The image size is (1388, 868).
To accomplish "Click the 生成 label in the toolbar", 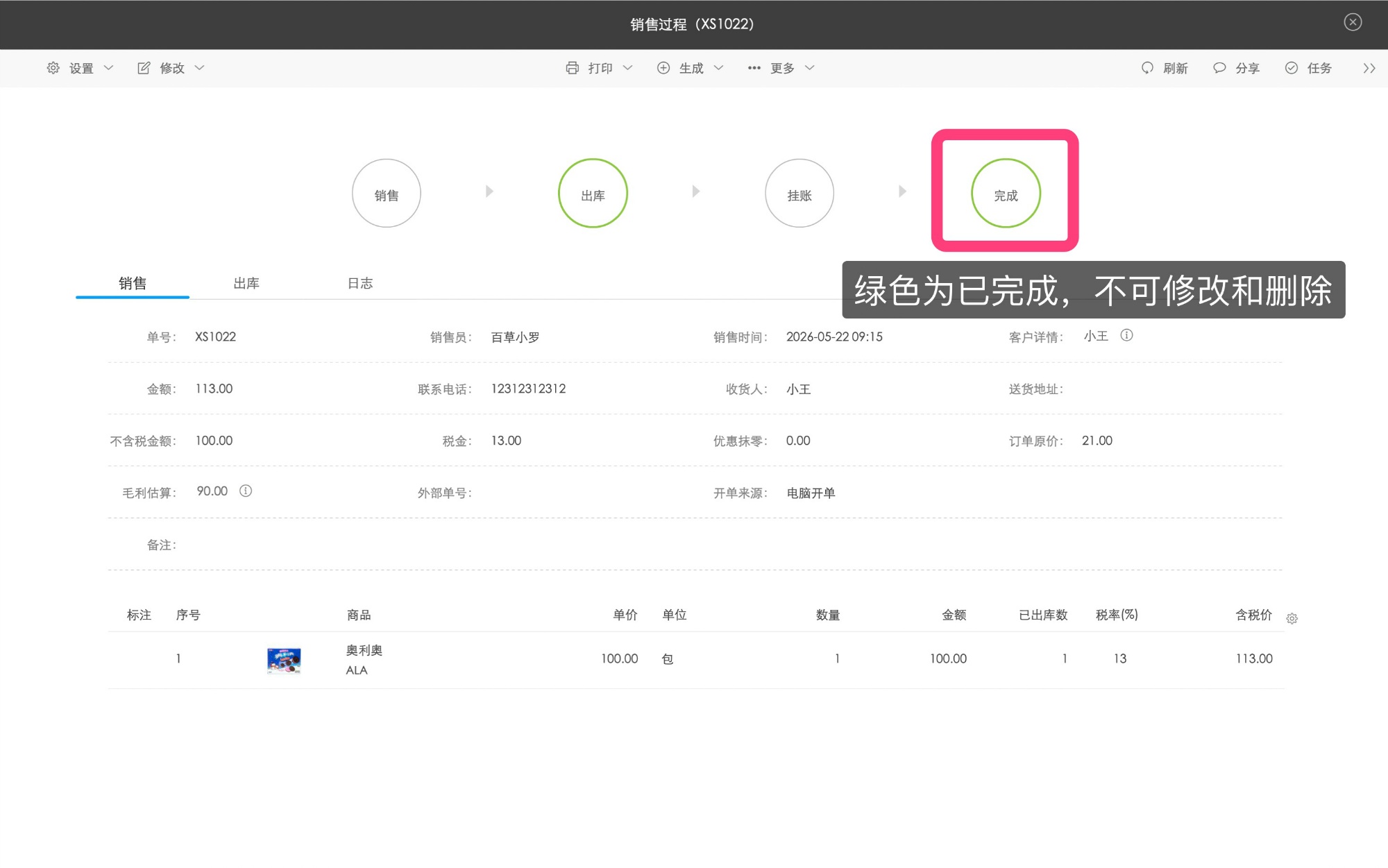I will tap(691, 68).
